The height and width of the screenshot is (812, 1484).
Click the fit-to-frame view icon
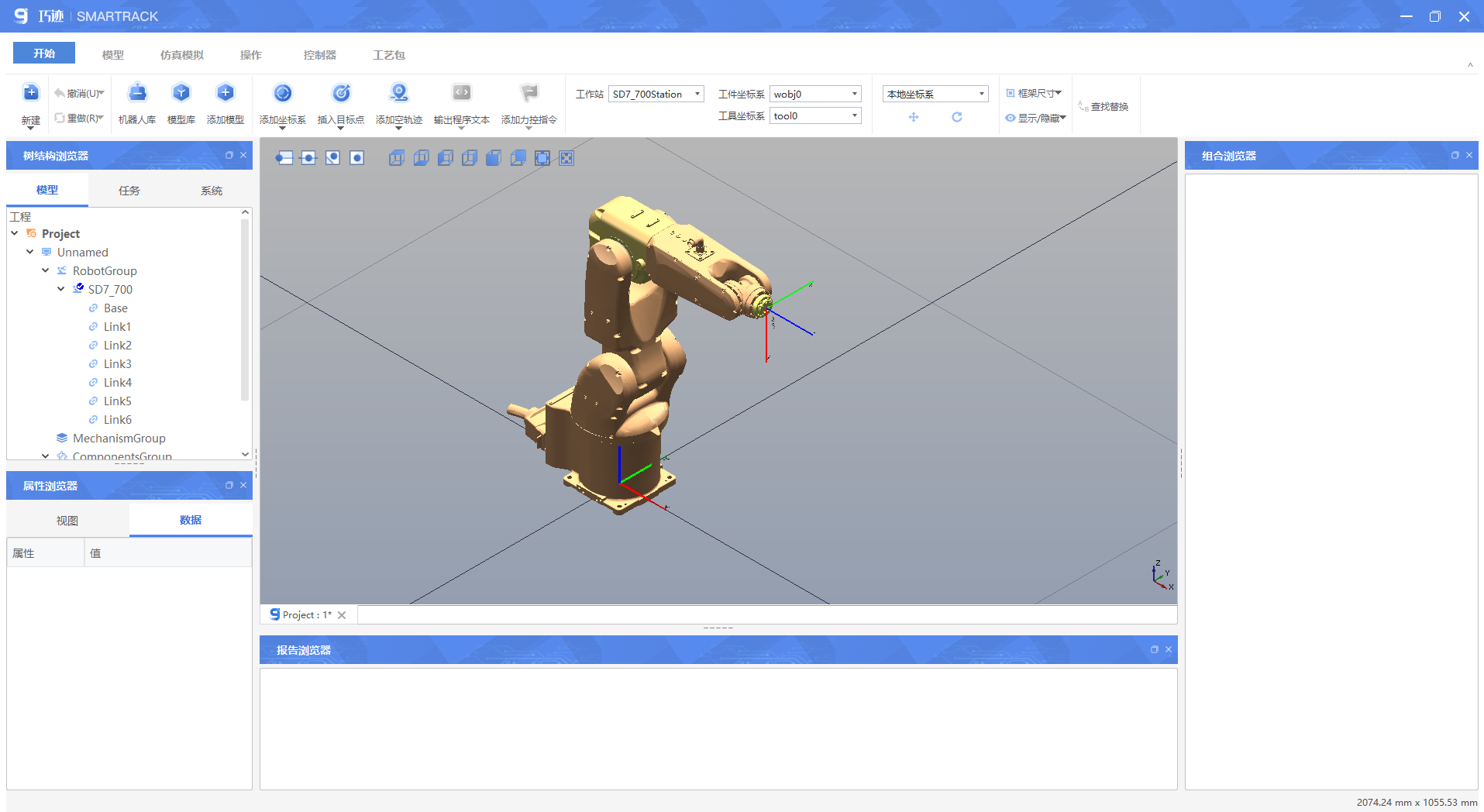(x=542, y=158)
